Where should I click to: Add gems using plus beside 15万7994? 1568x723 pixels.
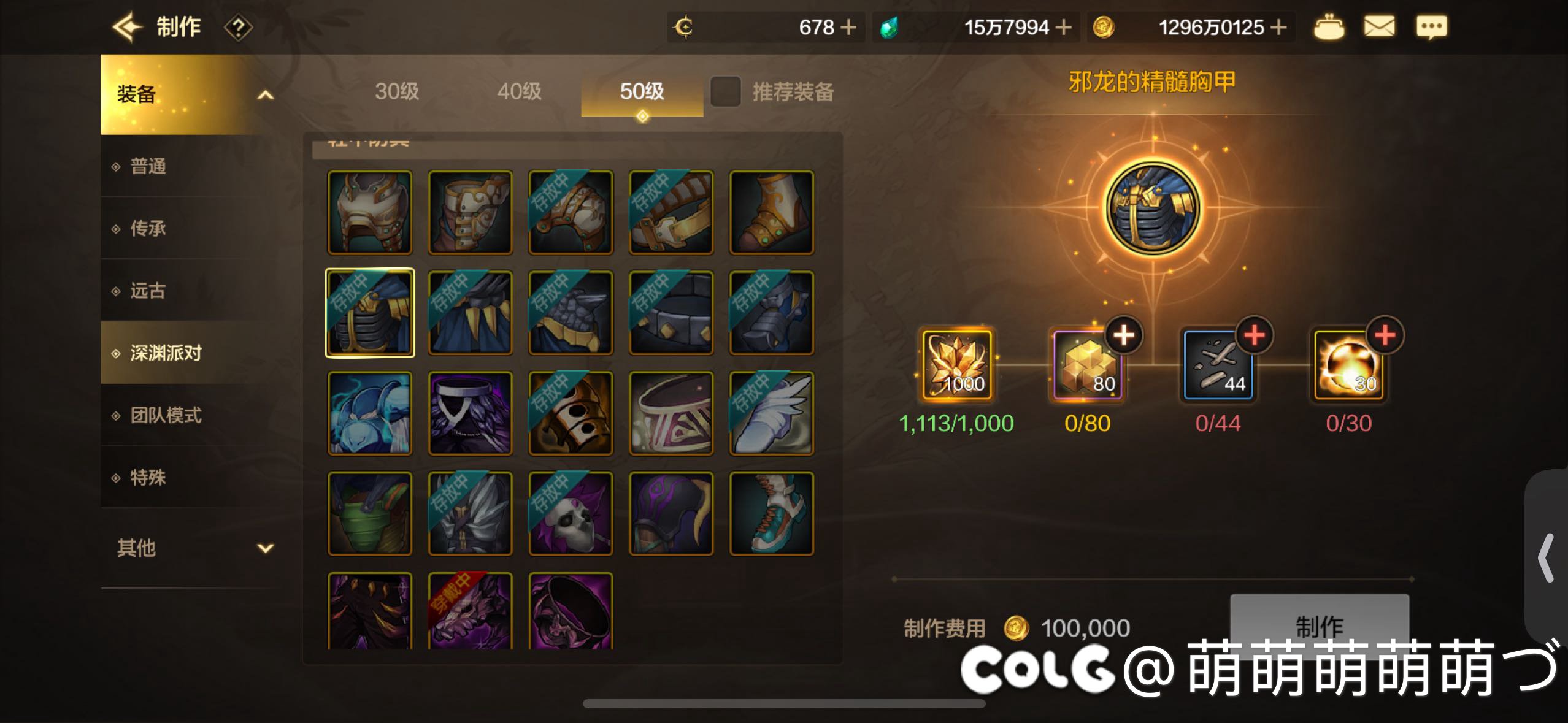[1063, 27]
